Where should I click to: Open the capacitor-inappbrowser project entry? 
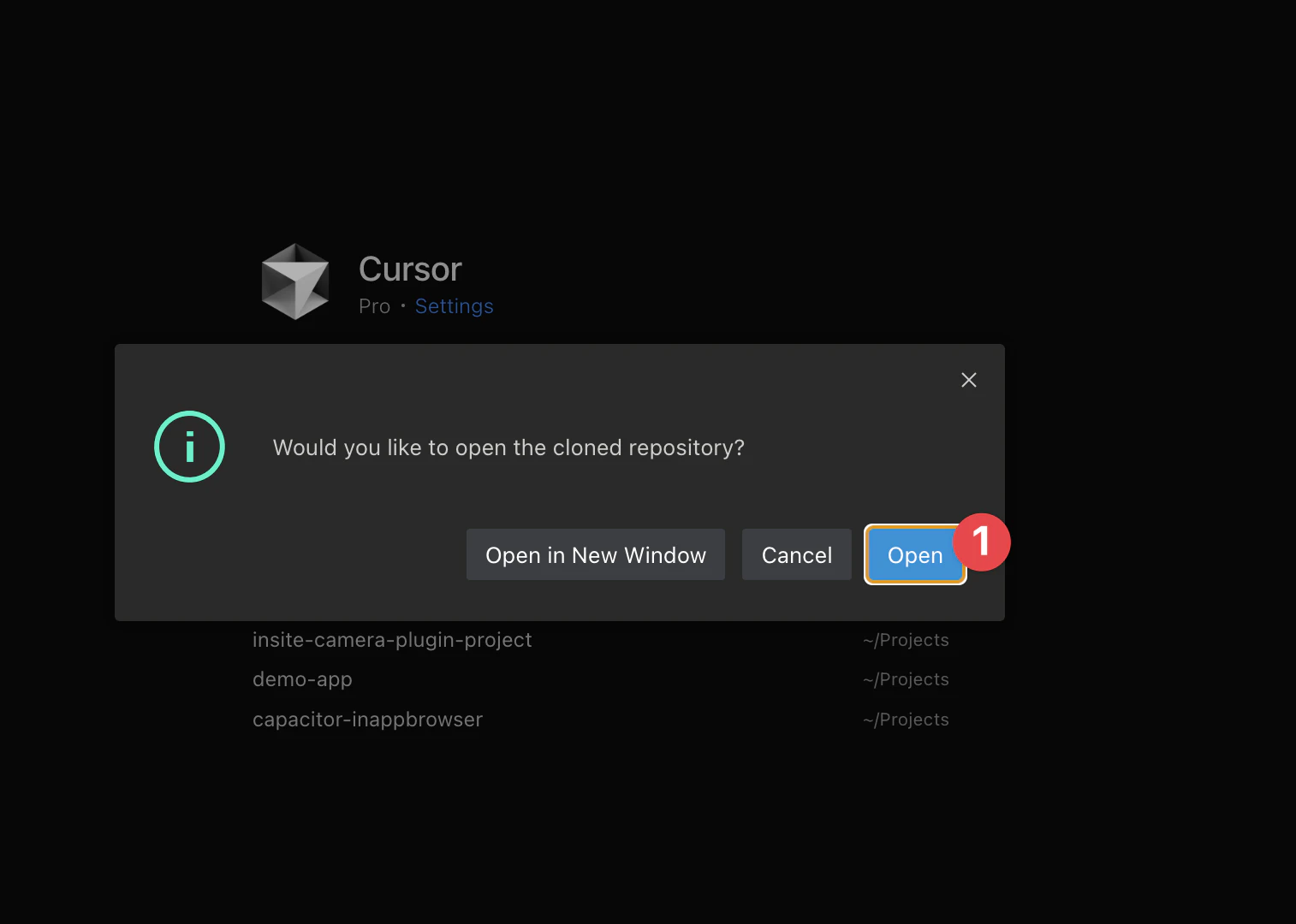(367, 719)
